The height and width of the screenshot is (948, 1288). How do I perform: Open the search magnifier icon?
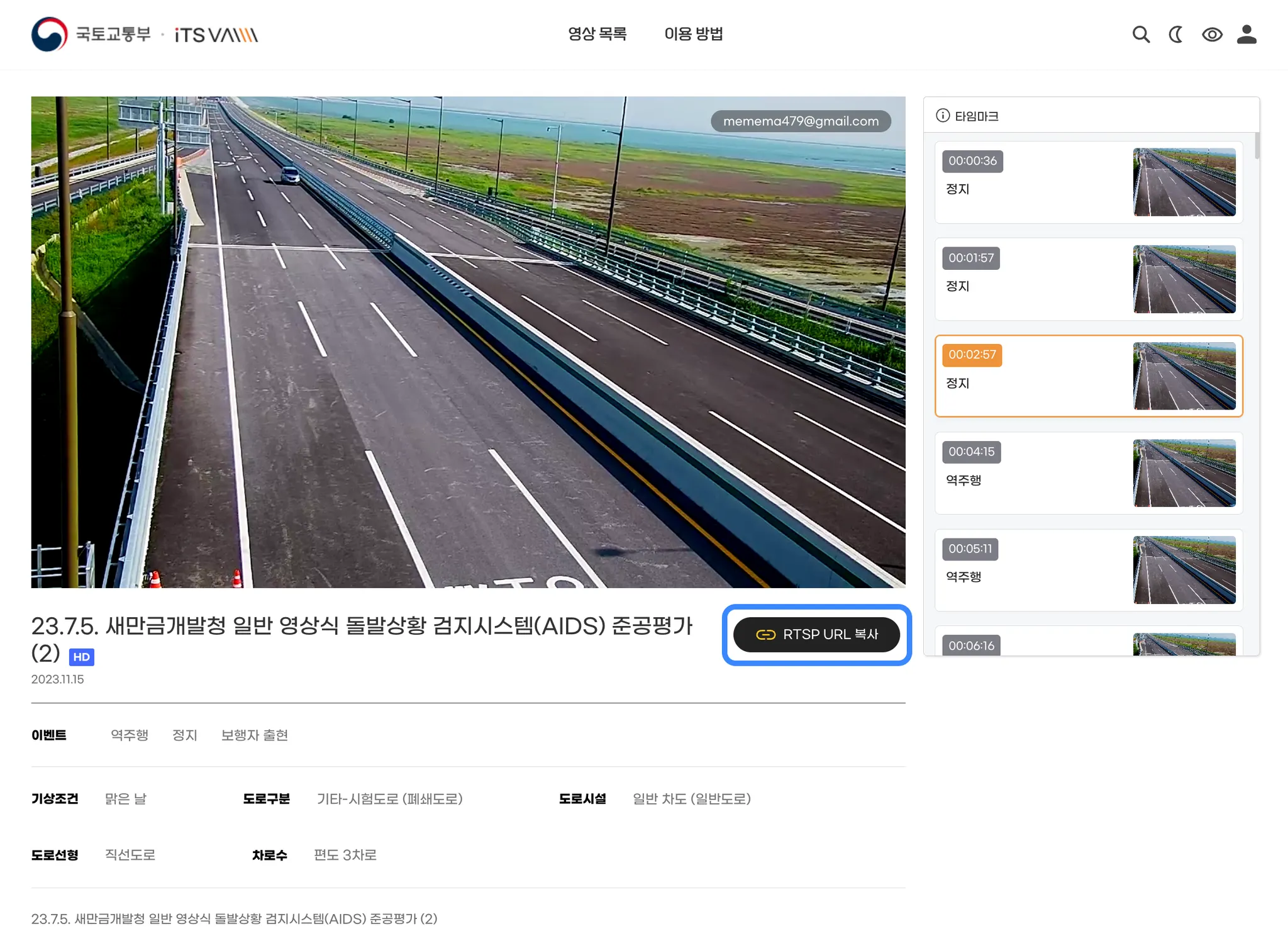pos(1141,35)
